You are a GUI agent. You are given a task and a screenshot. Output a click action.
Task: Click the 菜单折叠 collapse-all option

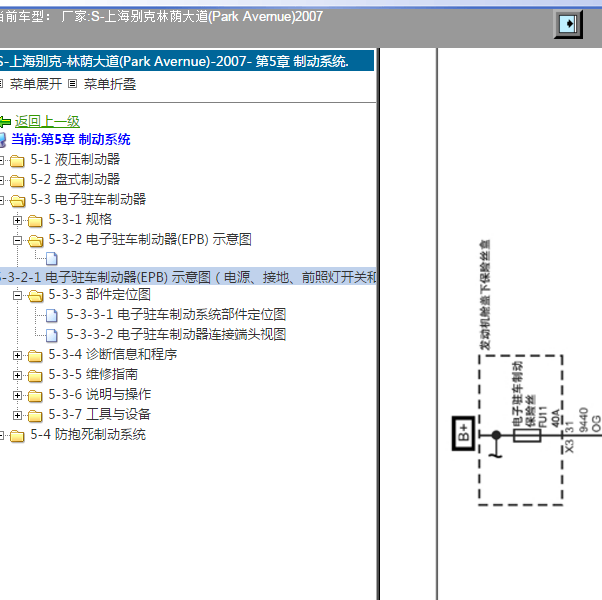(110, 84)
